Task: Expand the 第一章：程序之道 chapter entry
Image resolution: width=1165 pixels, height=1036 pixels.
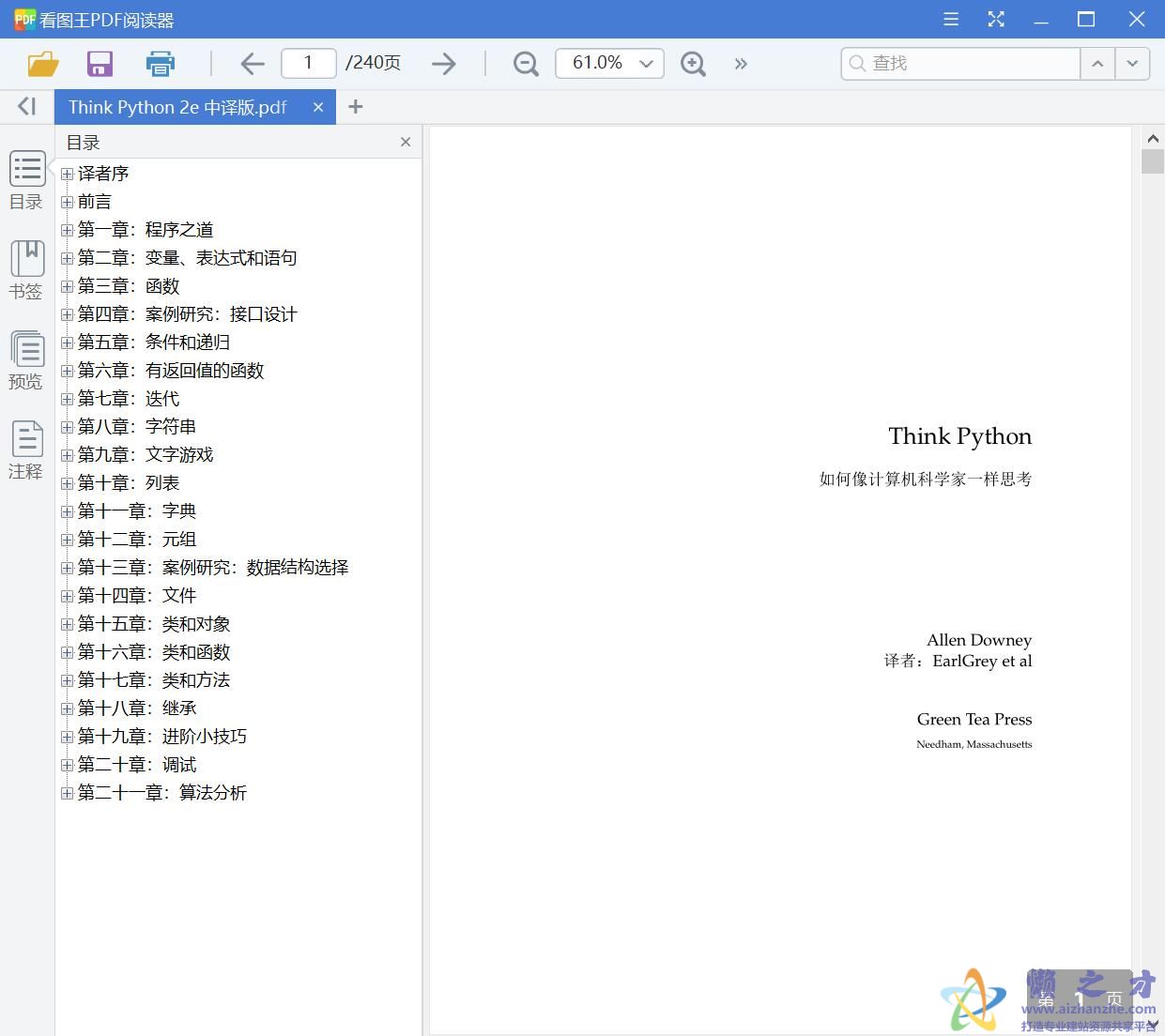Action: point(66,229)
